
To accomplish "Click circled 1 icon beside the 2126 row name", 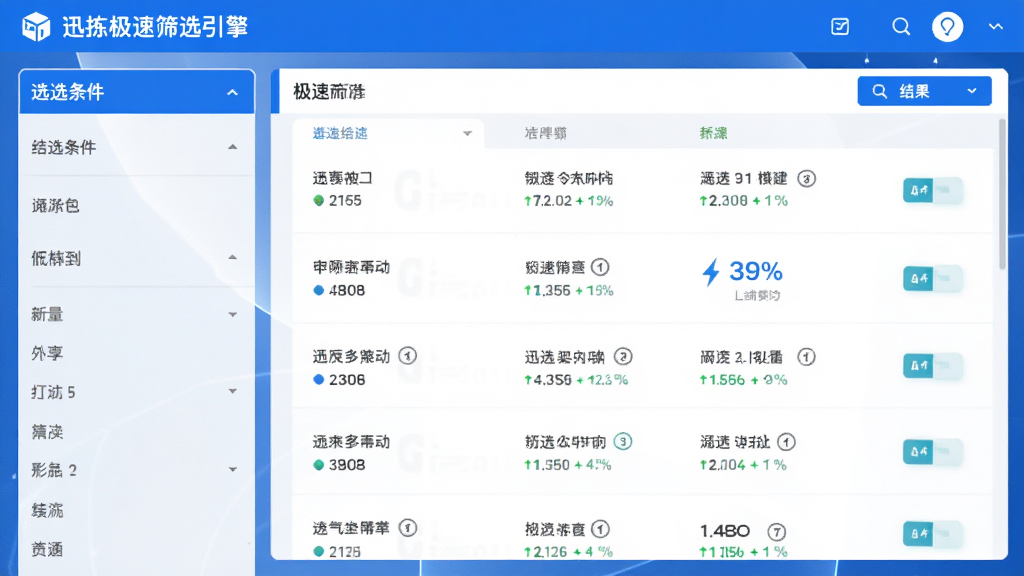I will pyautogui.click(x=408, y=528).
